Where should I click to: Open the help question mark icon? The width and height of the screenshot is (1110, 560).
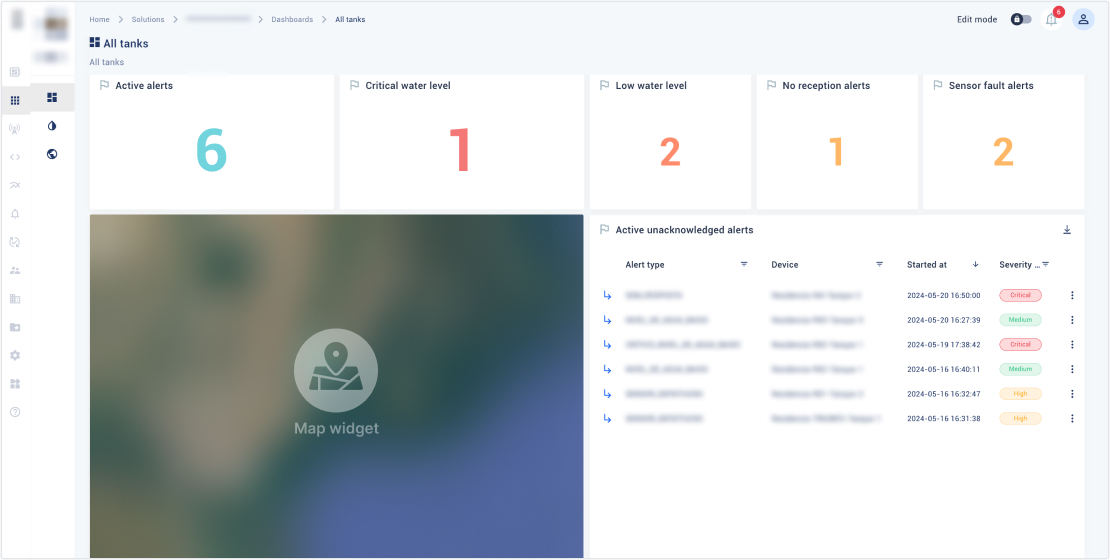coord(15,412)
